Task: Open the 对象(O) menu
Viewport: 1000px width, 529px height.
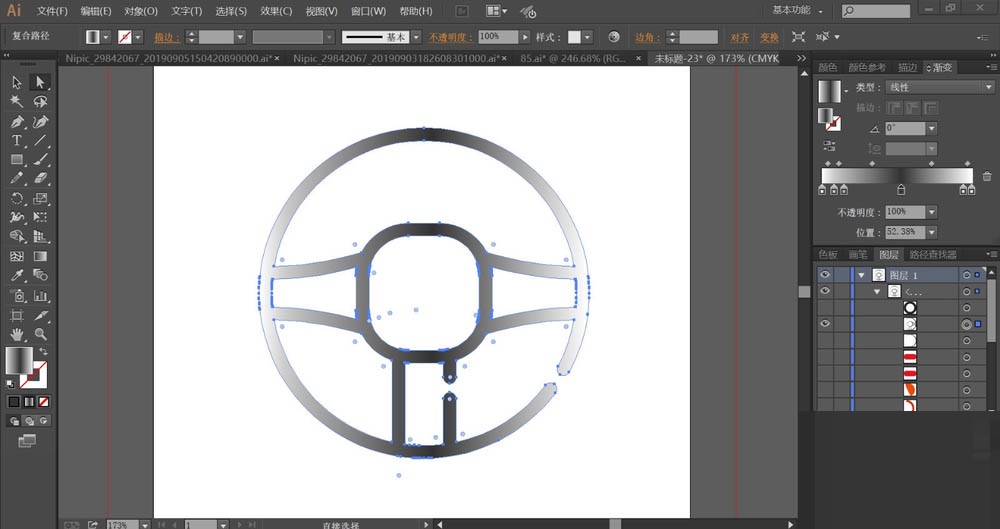Action: [x=141, y=11]
